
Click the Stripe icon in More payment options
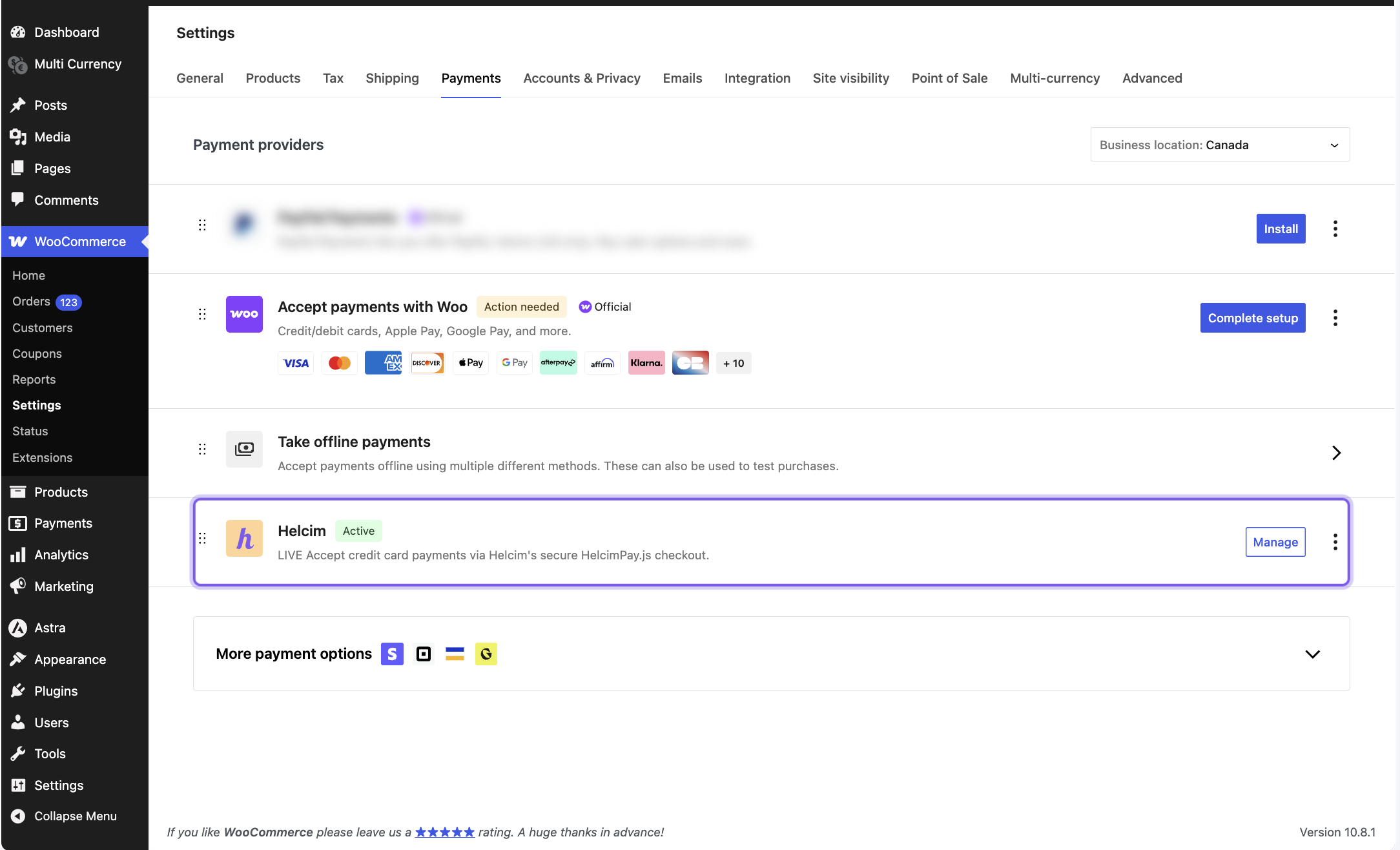(392, 654)
